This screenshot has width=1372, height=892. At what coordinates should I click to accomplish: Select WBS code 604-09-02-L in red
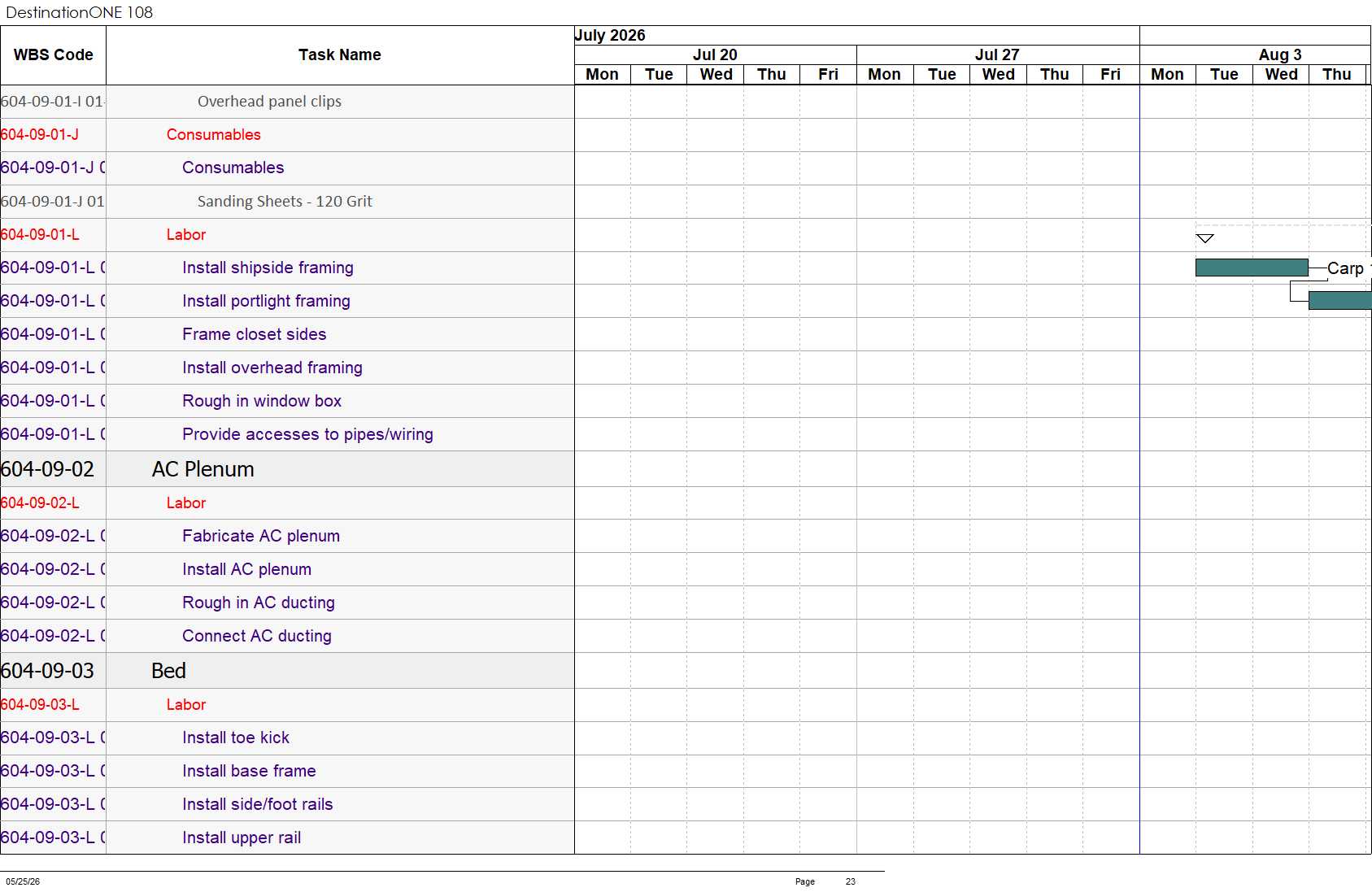(40, 503)
